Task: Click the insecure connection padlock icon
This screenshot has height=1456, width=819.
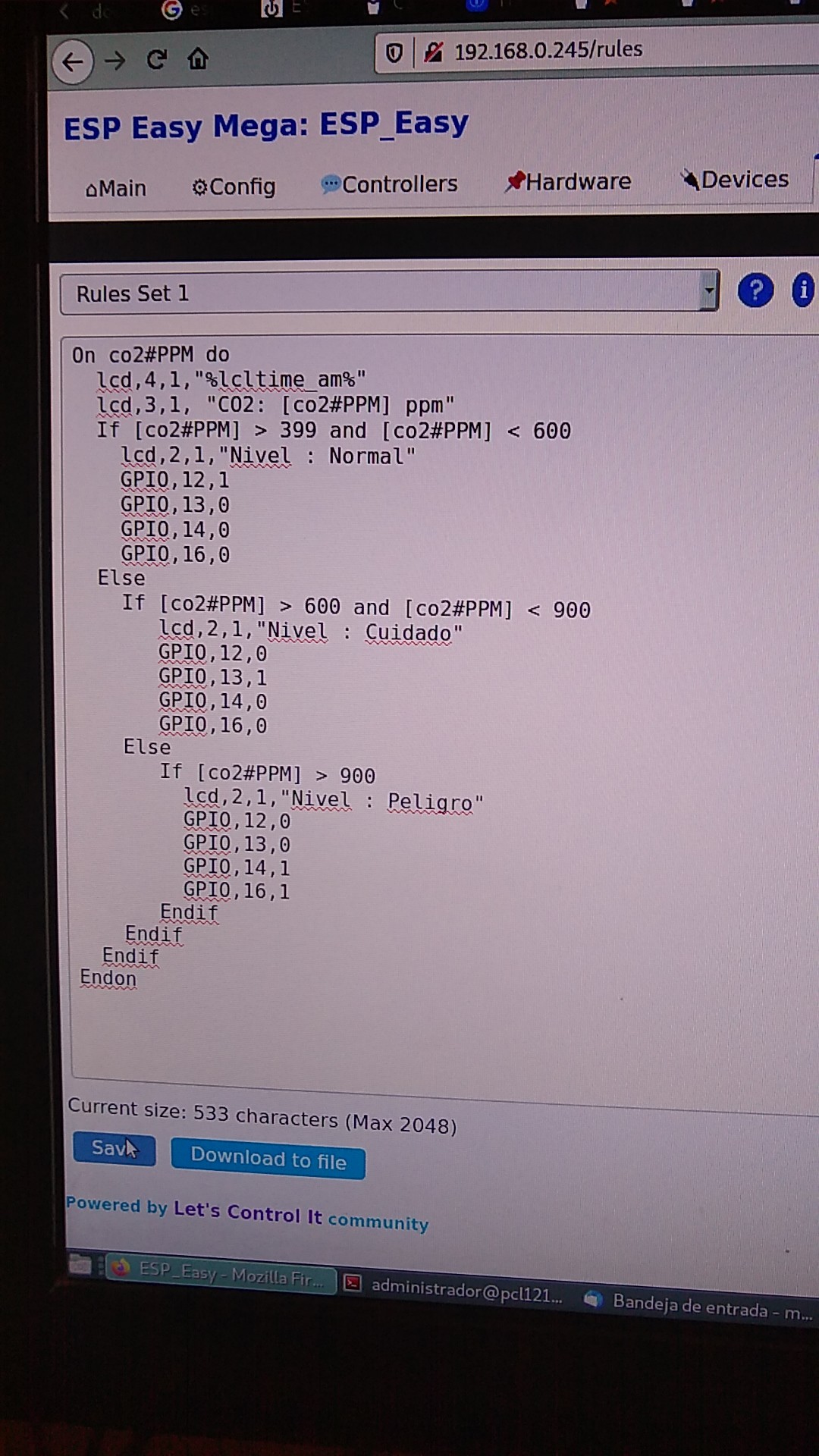Action: click(x=433, y=52)
